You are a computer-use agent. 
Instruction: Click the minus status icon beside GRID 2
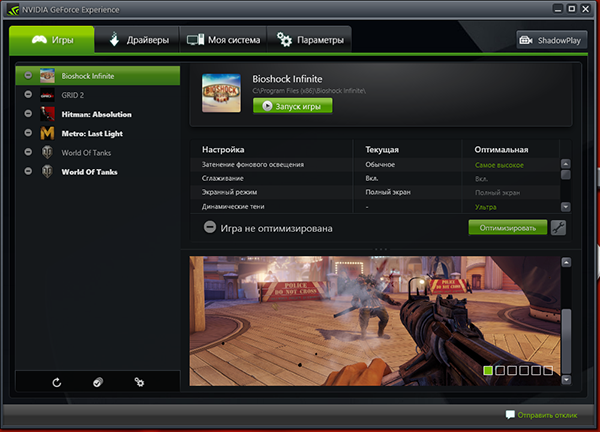28,94
